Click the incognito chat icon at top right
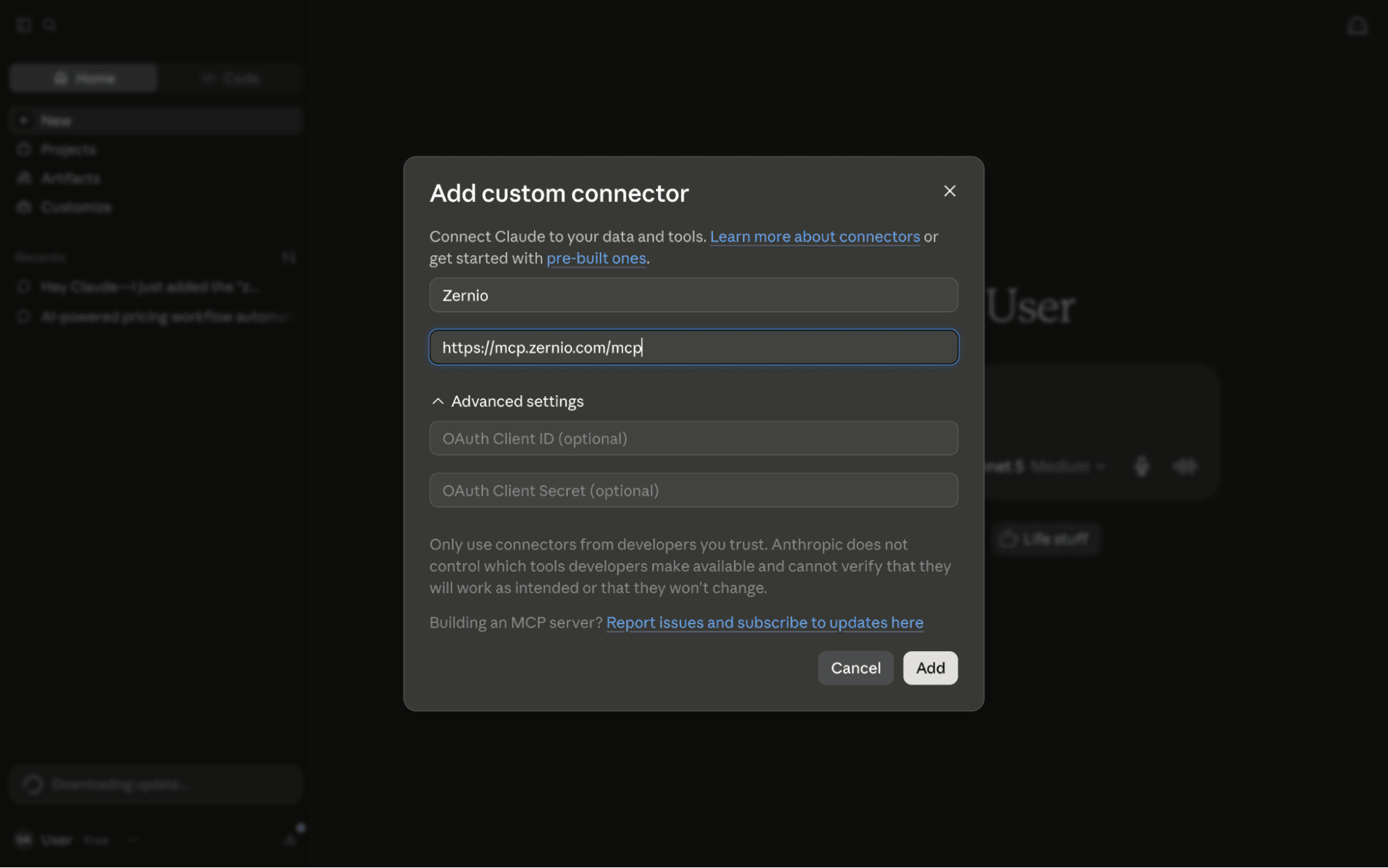The width and height of the screenshot is (1388, 868). click(1357, 26)
